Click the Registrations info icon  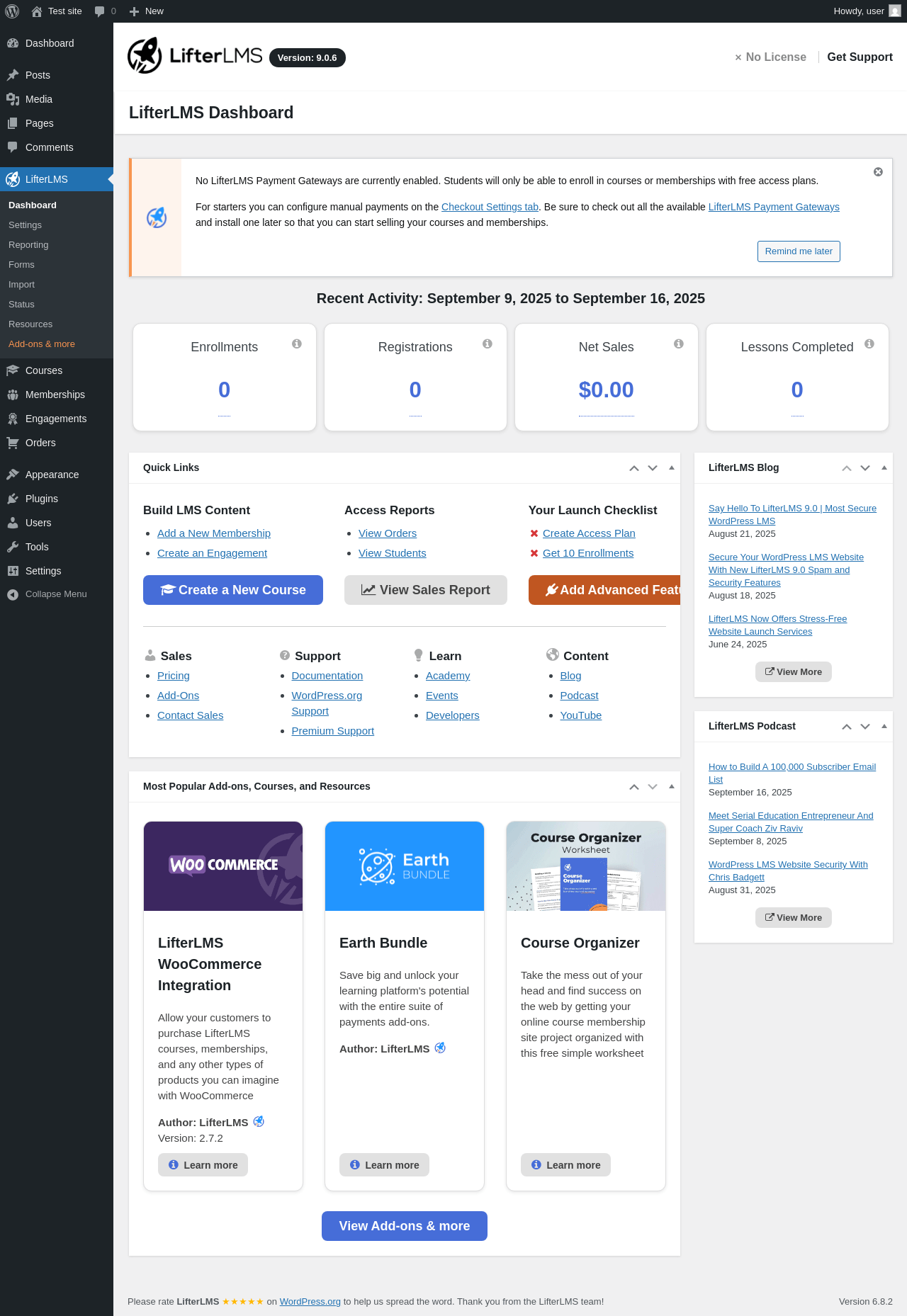(x=488, y=344)
